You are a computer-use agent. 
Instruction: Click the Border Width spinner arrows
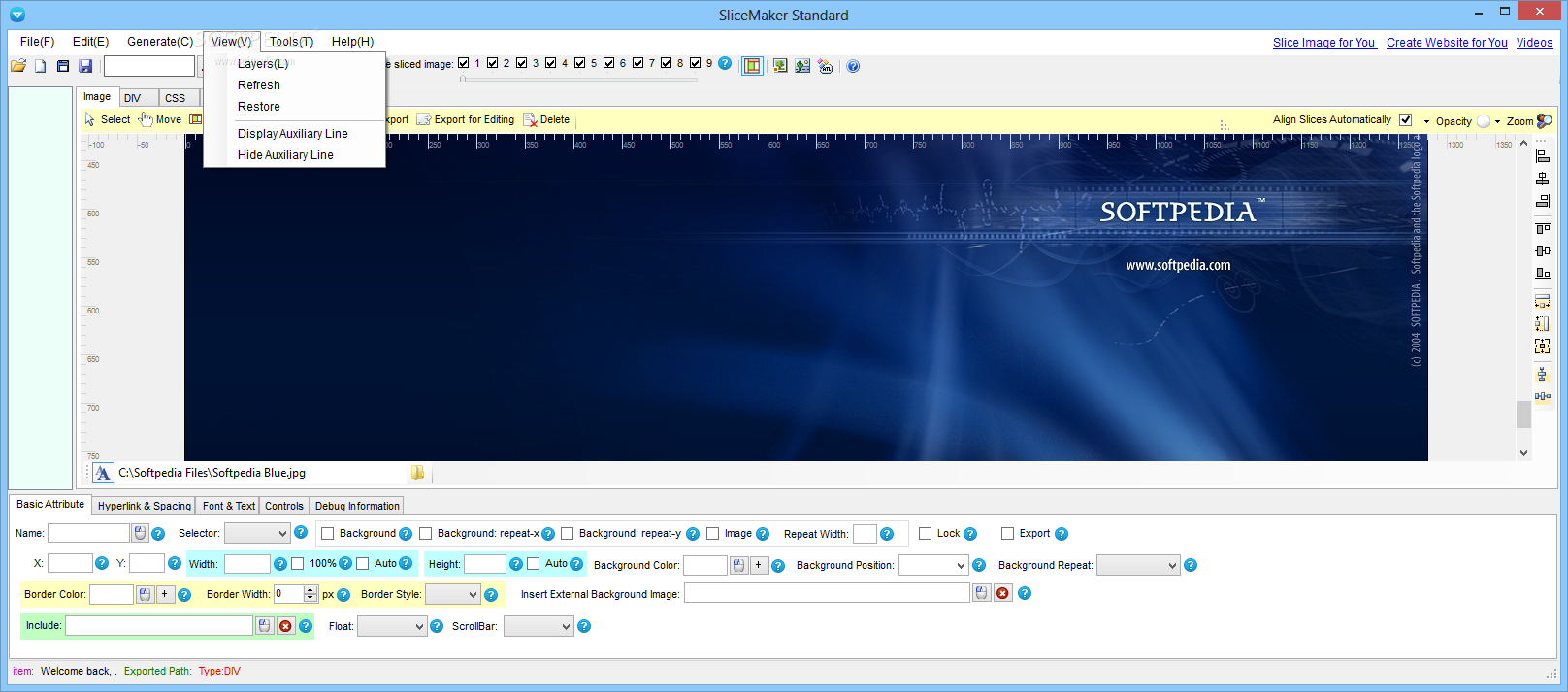[310, 594]
